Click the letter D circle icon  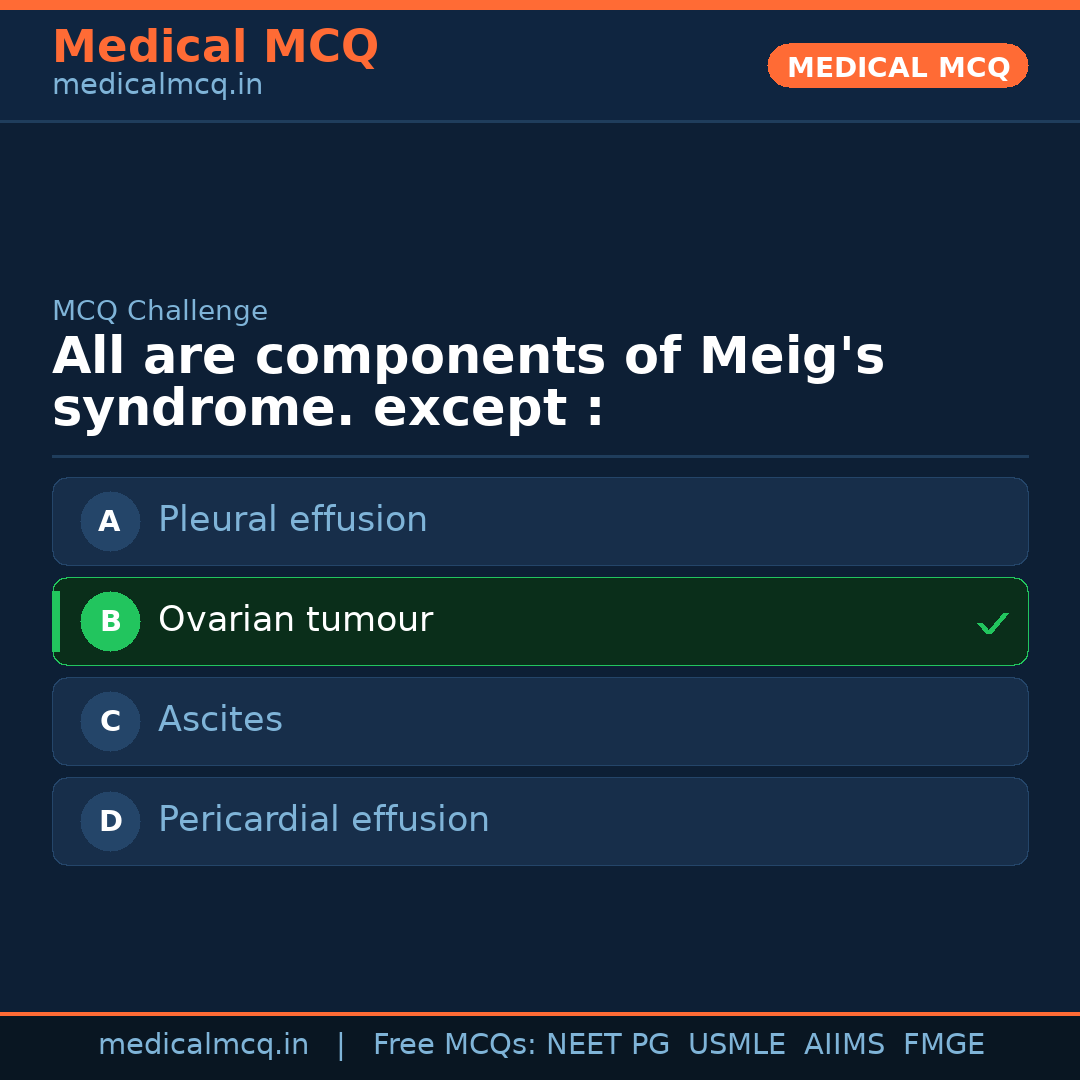pos(110,821)
